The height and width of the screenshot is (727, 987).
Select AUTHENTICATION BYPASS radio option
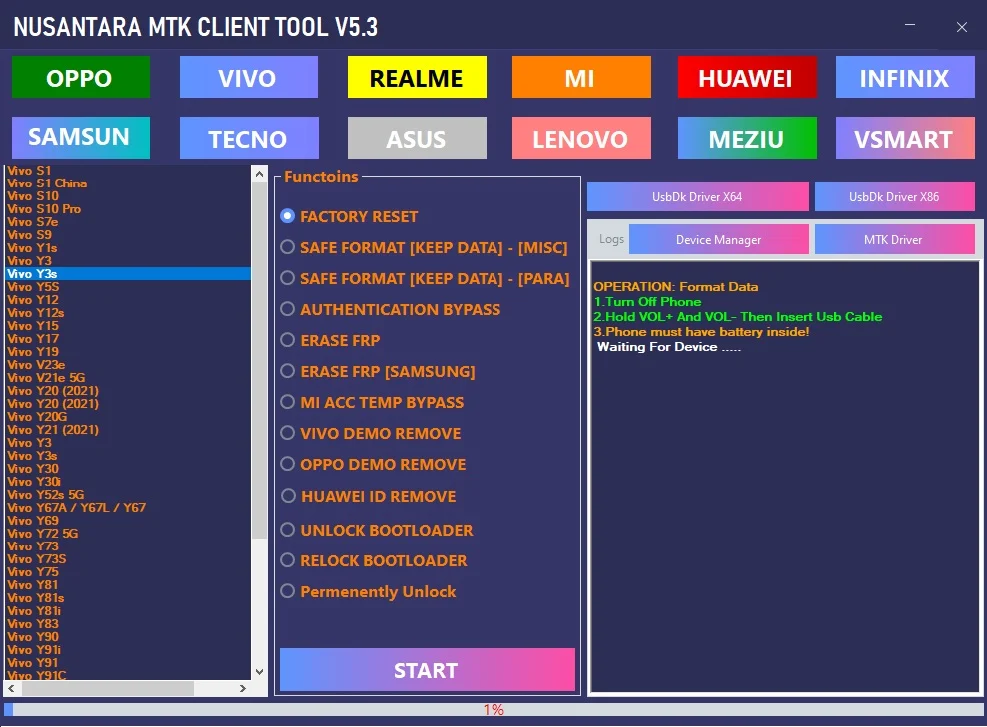(x=390, y=309)
